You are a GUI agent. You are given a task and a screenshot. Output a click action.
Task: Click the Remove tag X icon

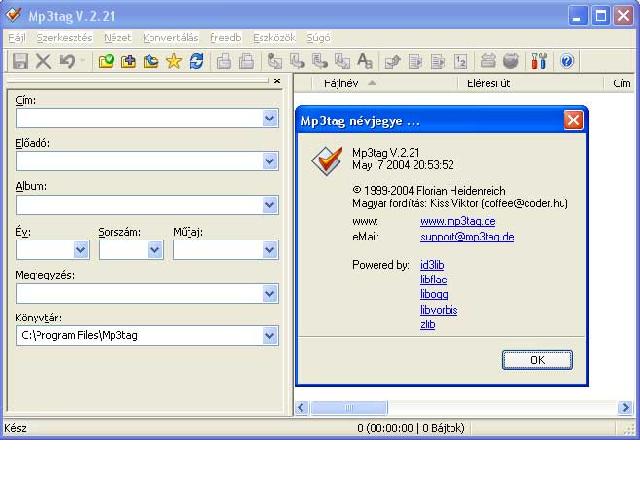pyautogui.click(x=43, y=61)
